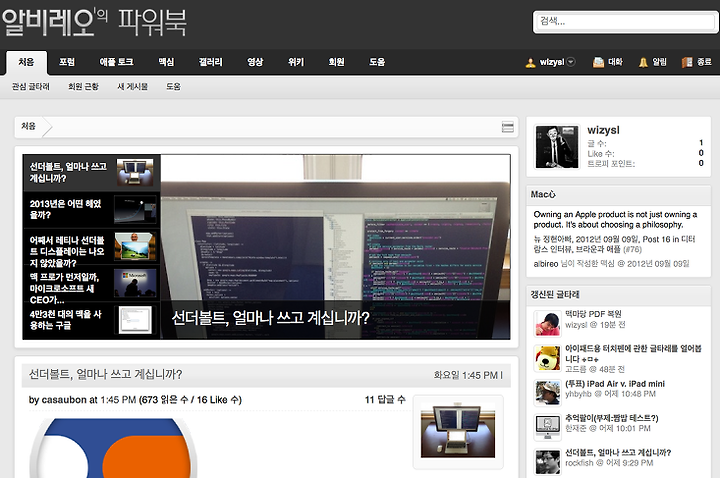Open the 회원 members tab

tap(336, 62)
